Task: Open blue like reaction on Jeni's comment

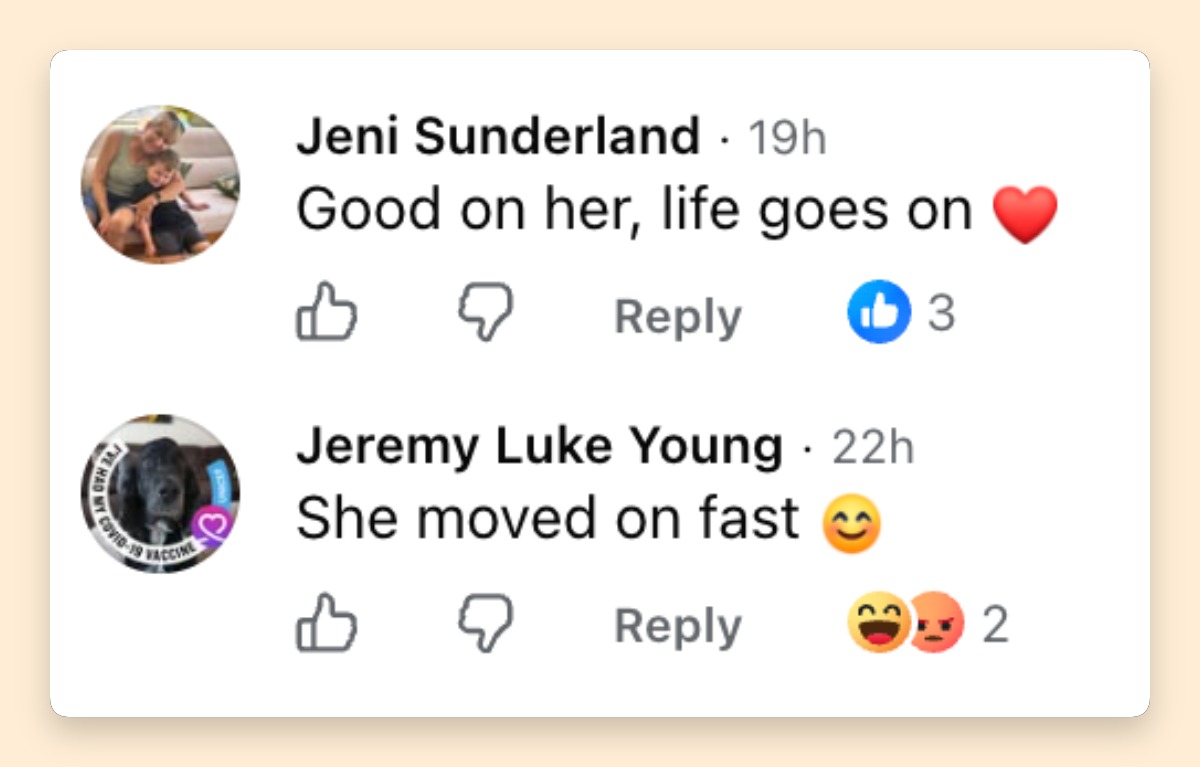Action: [879, 312]
